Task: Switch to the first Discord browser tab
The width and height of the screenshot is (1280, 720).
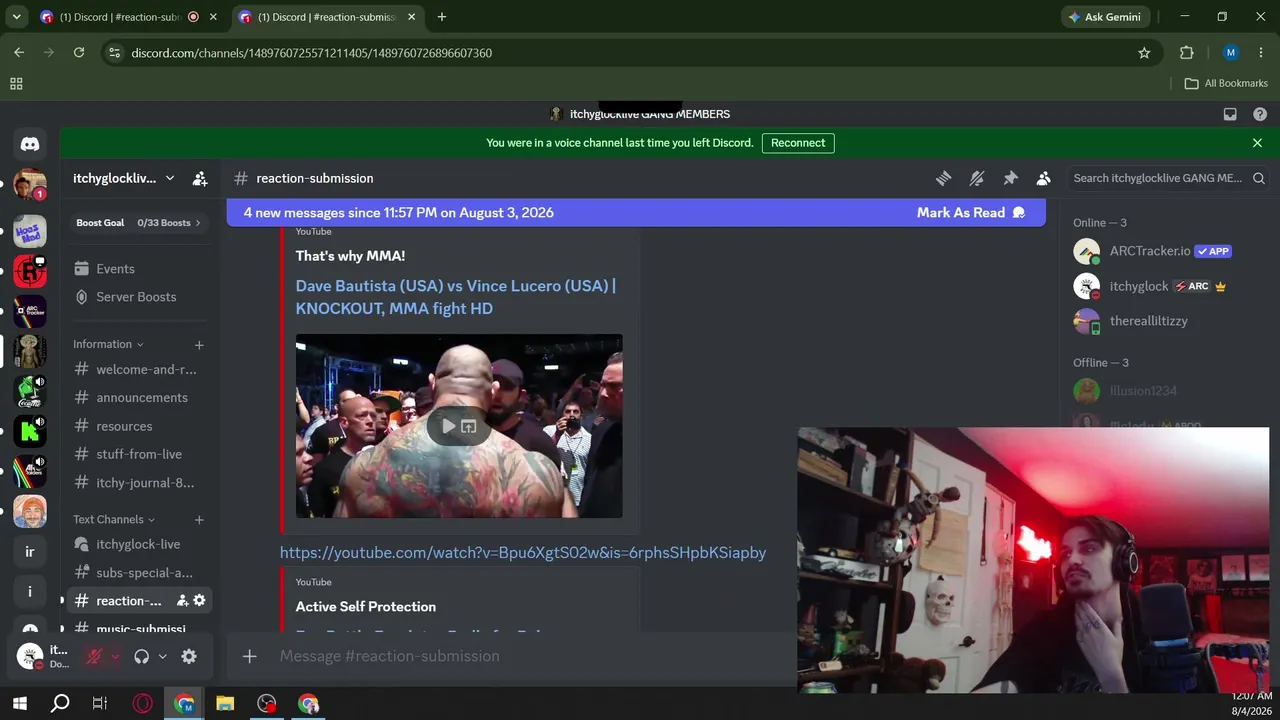Action: point(119,17)
